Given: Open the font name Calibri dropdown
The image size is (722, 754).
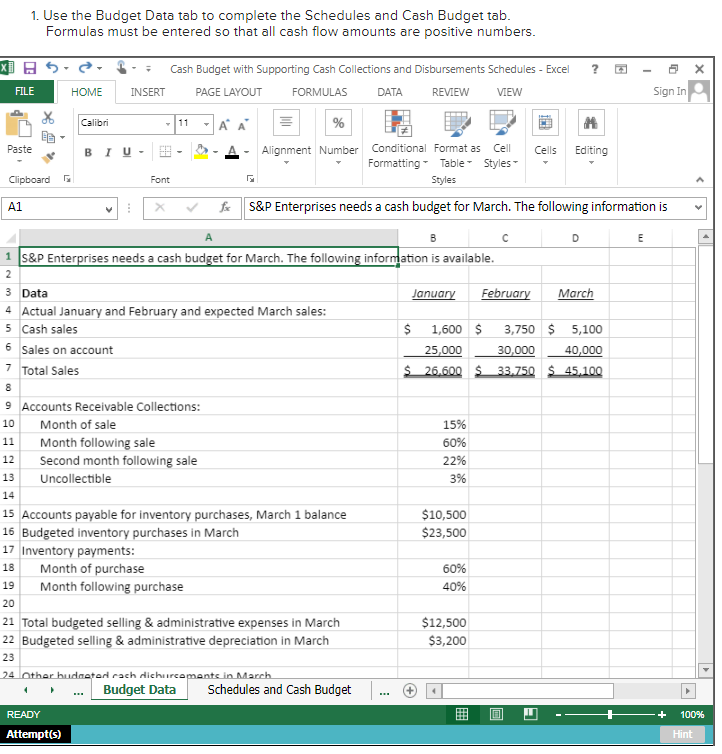Looking at the screenshot, I should tap(168, 124).
